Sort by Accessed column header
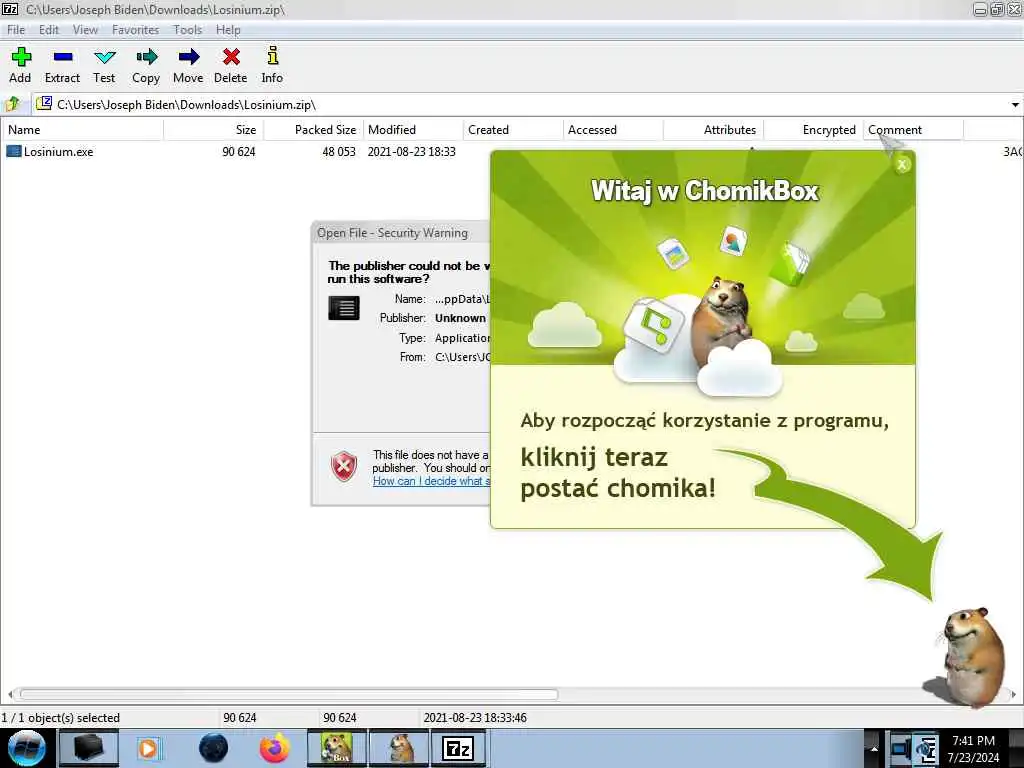Screen dimensions: 1024x768 [613, 129]
